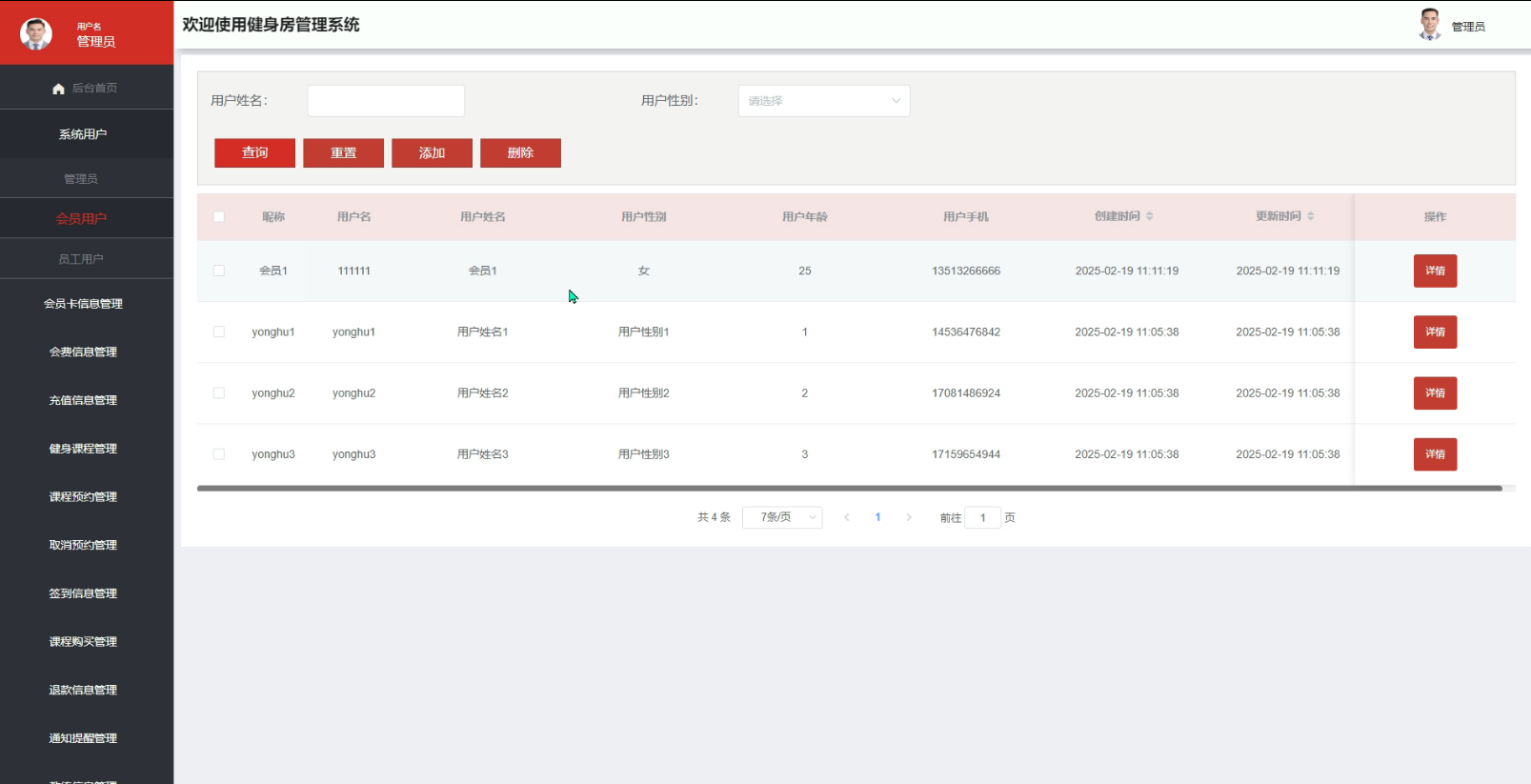Click phone number 14536476842
1531x784 pixels.
[x=966, y=332]
